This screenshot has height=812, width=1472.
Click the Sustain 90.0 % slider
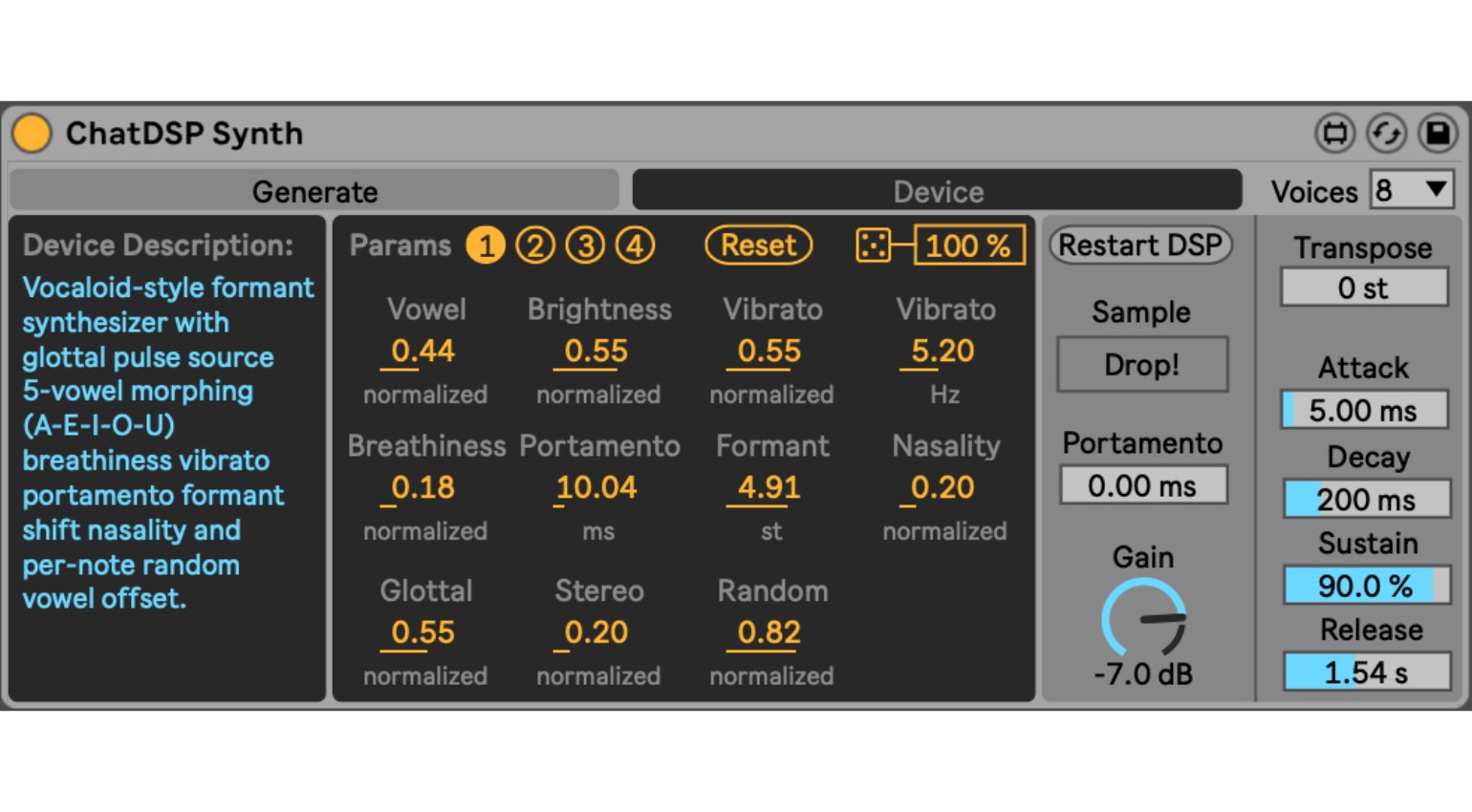click(1366, 586)
